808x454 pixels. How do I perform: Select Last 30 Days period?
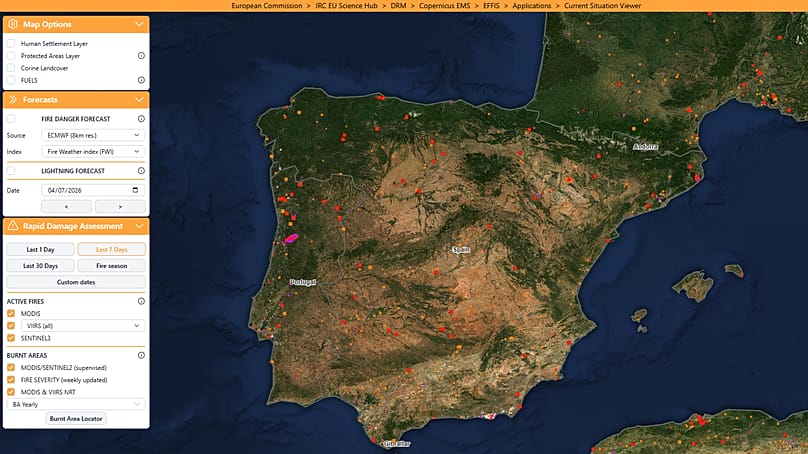40,266
